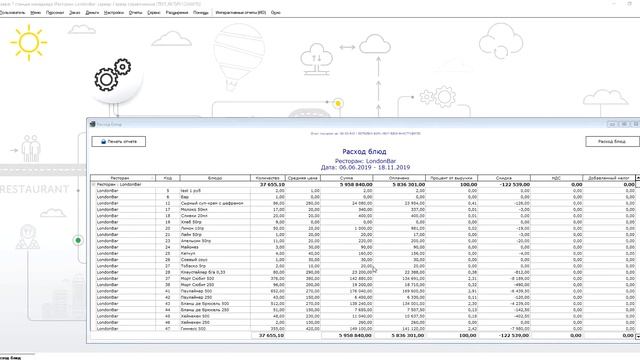Click the Средняя цена column header
Viewport: 640px width, 360px height.
[x=303, y=178]
